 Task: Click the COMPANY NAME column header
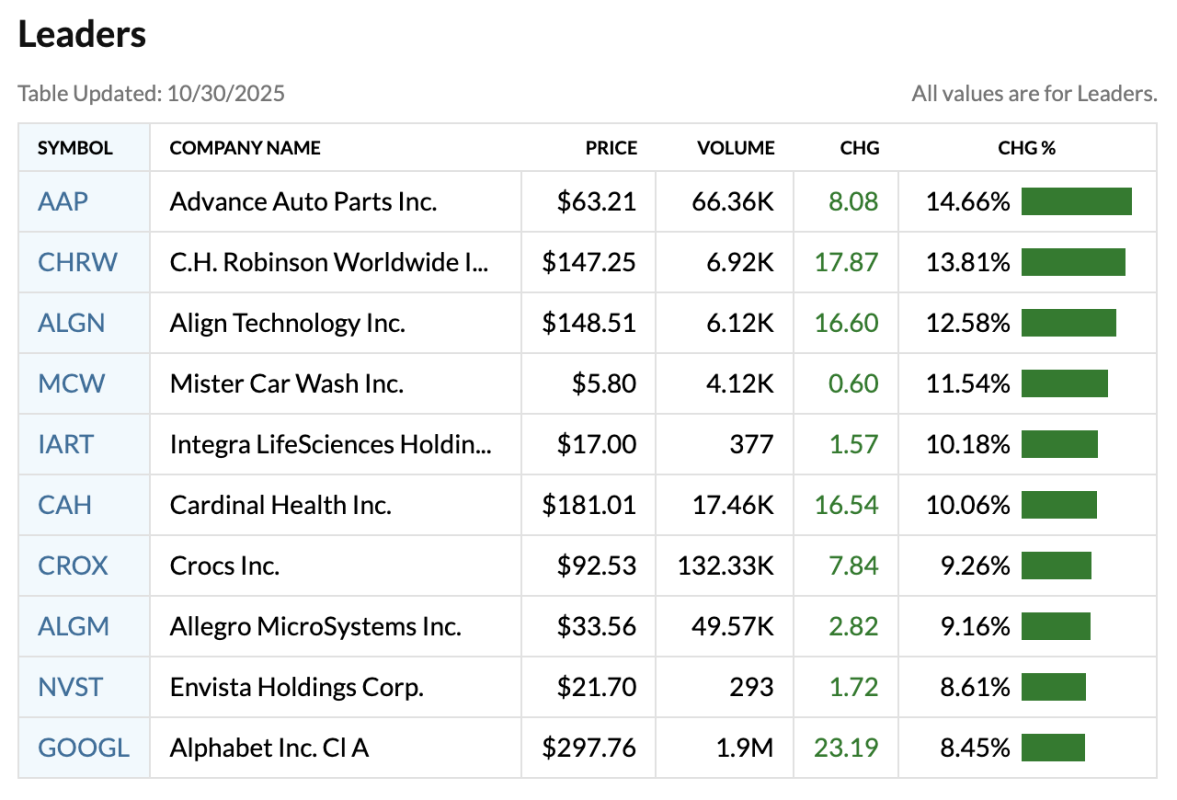(x=245, y=148)
